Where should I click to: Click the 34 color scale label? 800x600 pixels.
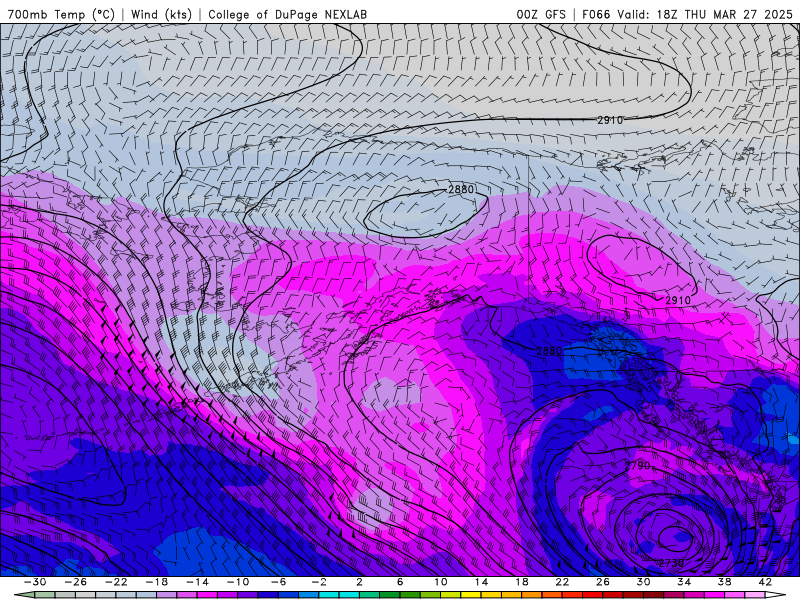[x=684, y=582]
